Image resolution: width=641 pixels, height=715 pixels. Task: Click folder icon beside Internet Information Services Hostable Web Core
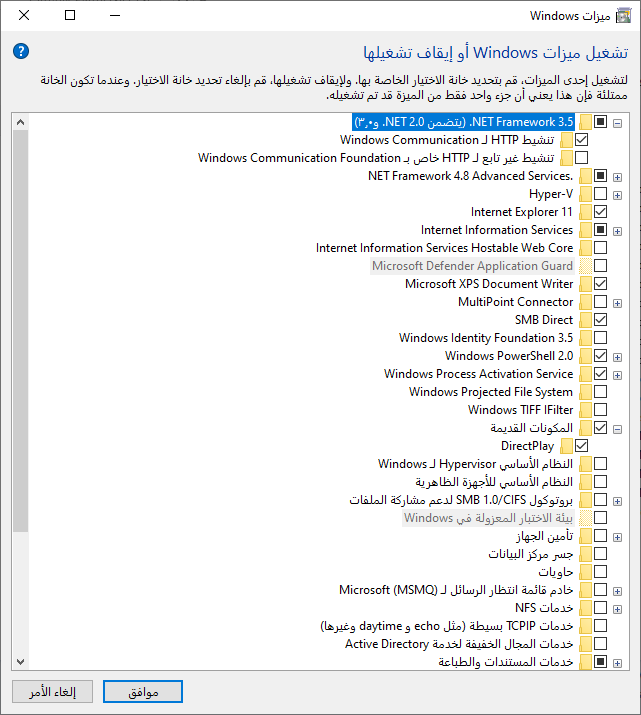(x=586, y=248)
